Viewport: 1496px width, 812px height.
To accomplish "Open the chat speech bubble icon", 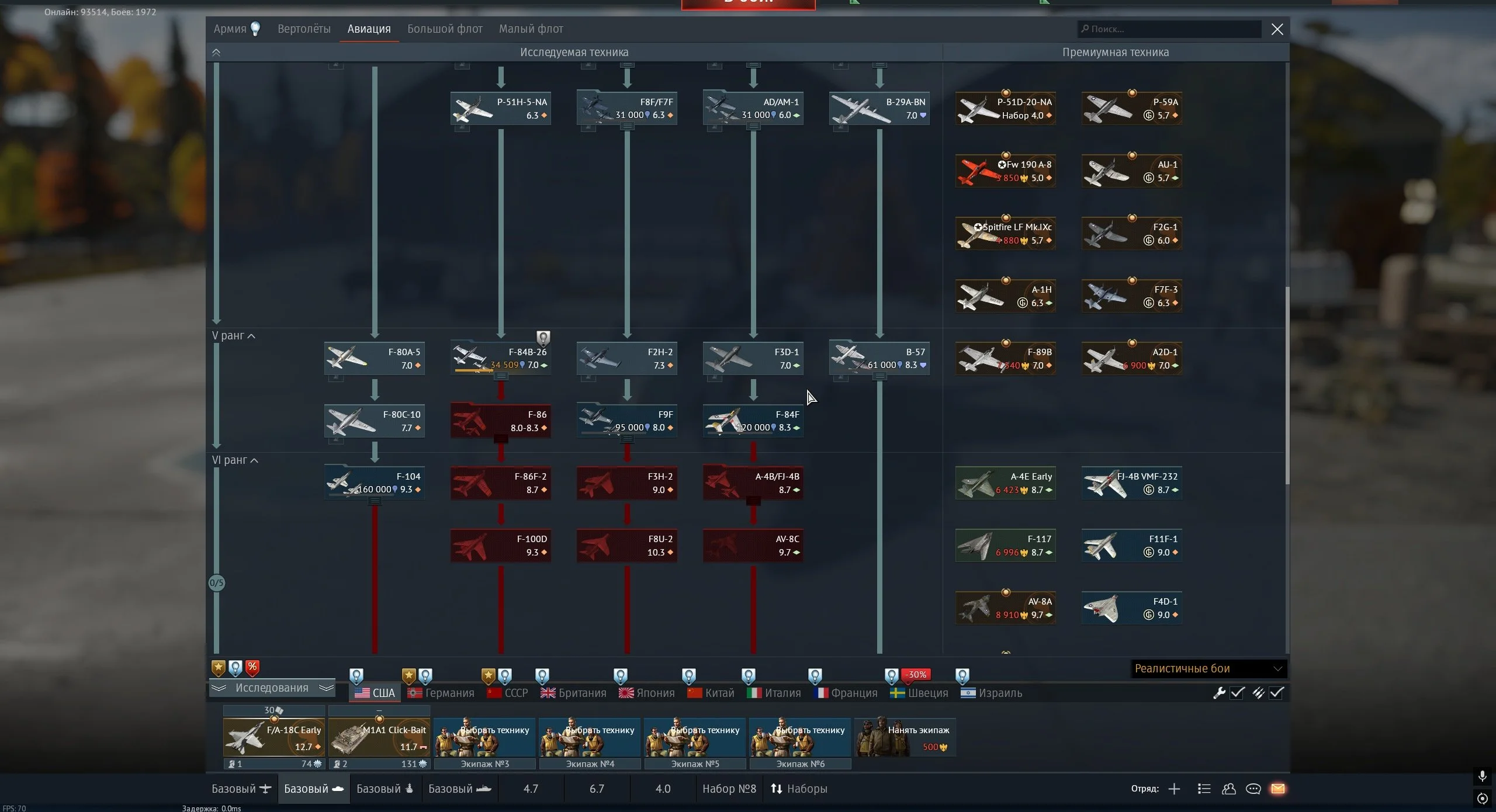I will [1253, 789].
